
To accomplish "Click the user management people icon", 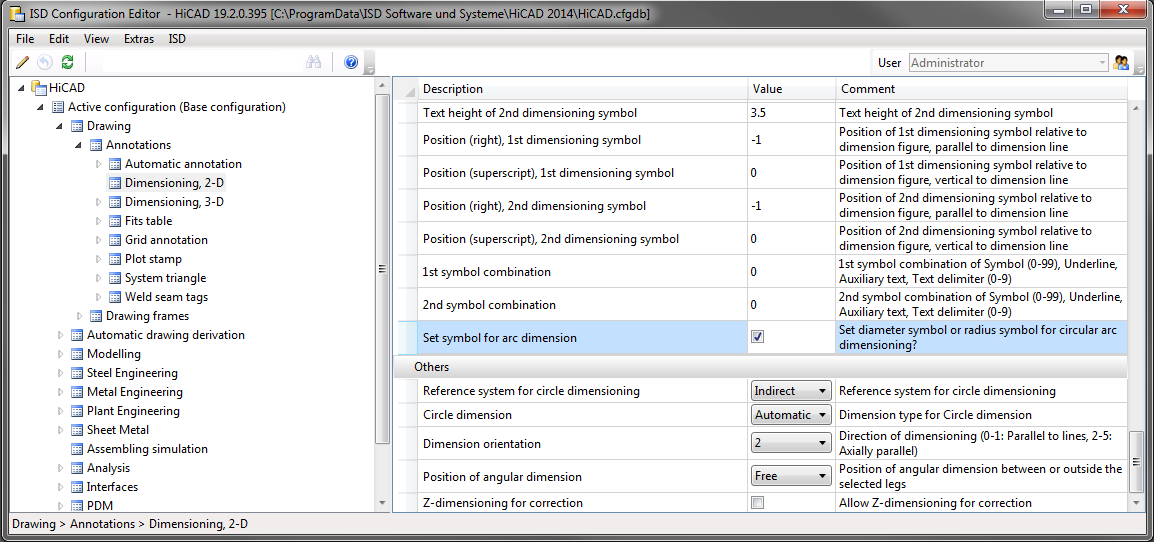I will (x=1121, y=63).
